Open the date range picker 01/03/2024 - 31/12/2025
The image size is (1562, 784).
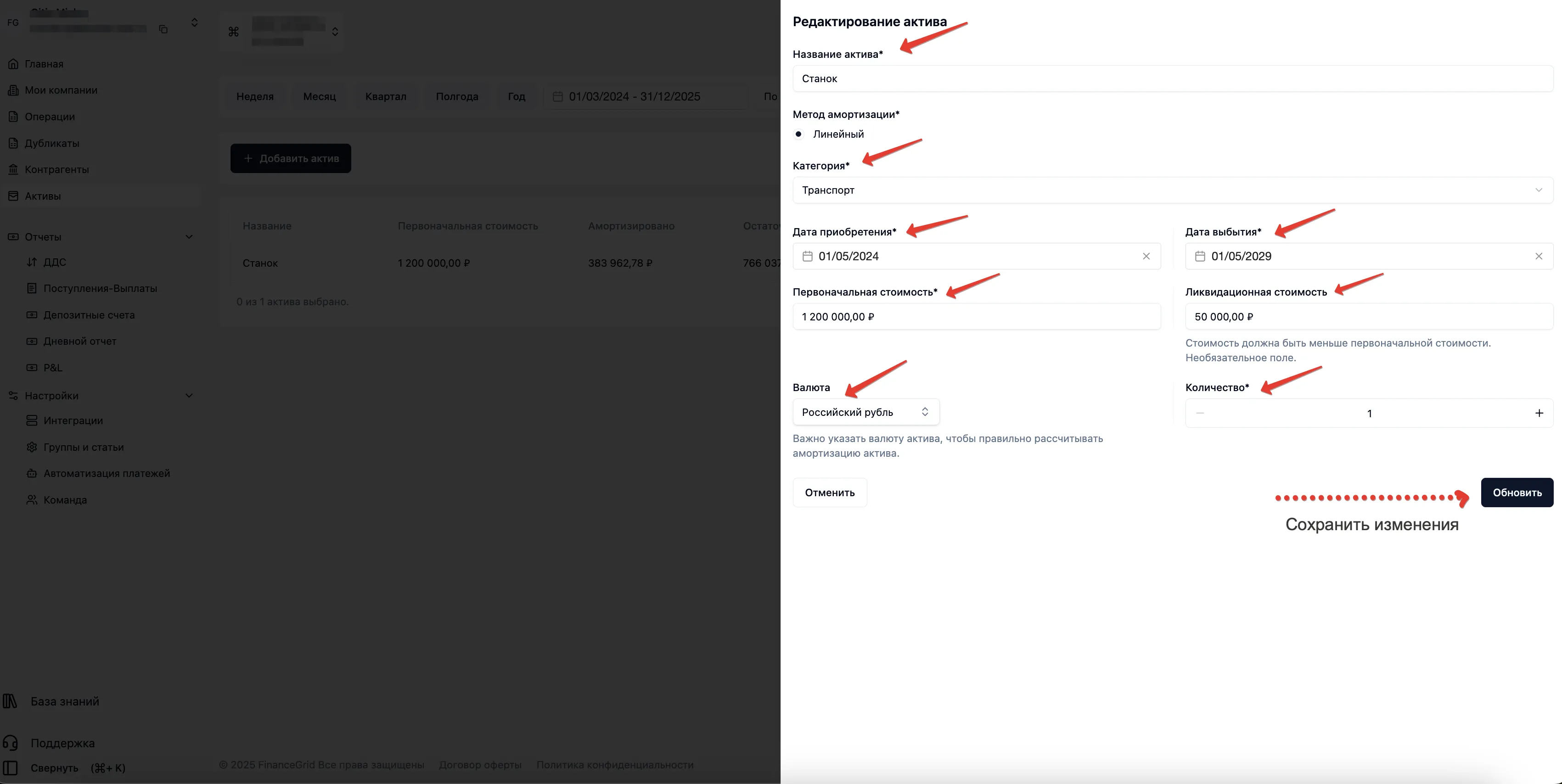[646, 96]
